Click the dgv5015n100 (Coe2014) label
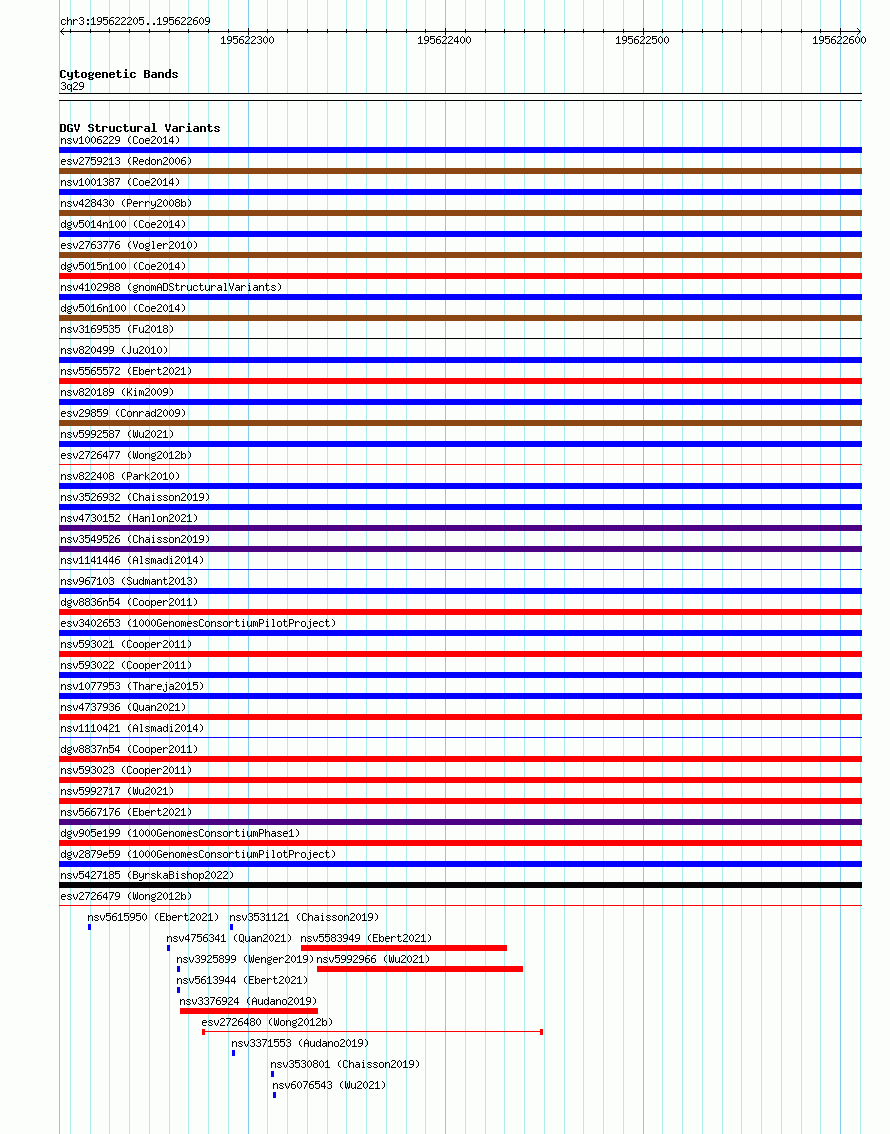Image resolution: width=890 pixels, height=1134 pixels. click(123, 266)
